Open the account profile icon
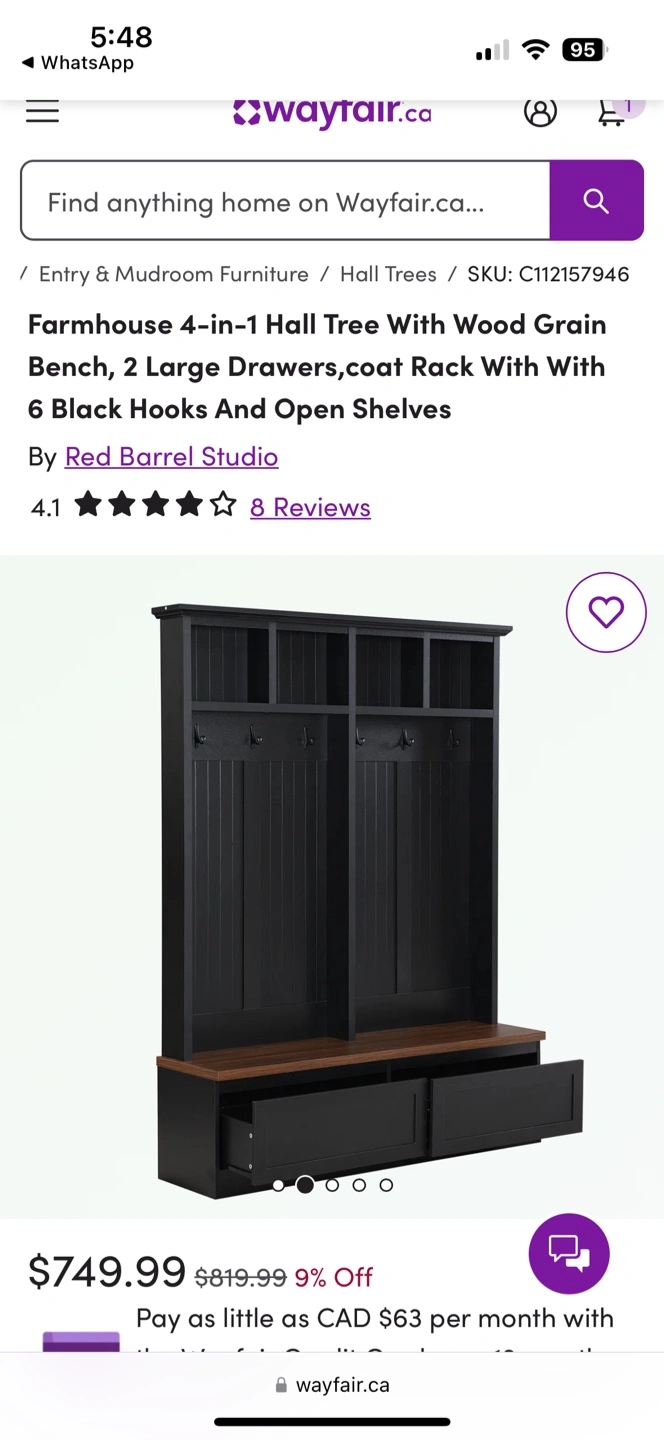Viewport: 664px width, 1440px height. [540, 111]
